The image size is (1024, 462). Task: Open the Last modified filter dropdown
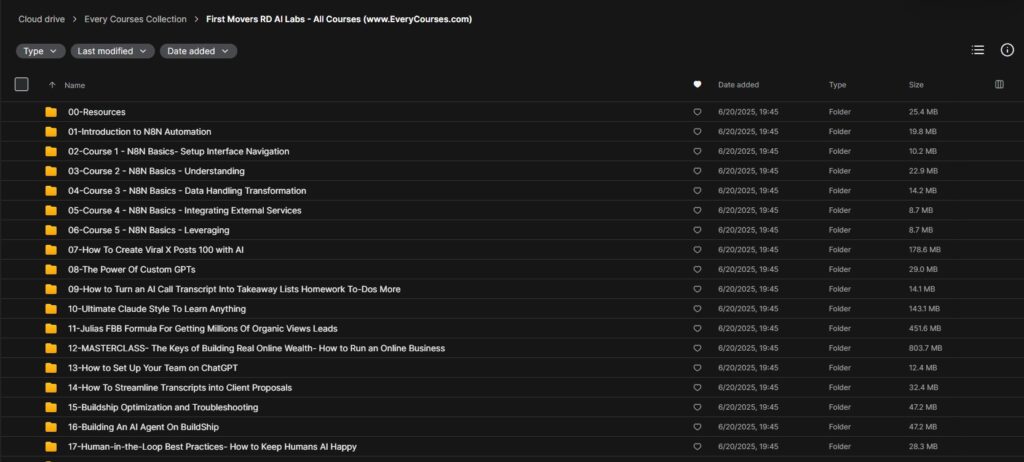click(112, 51)
